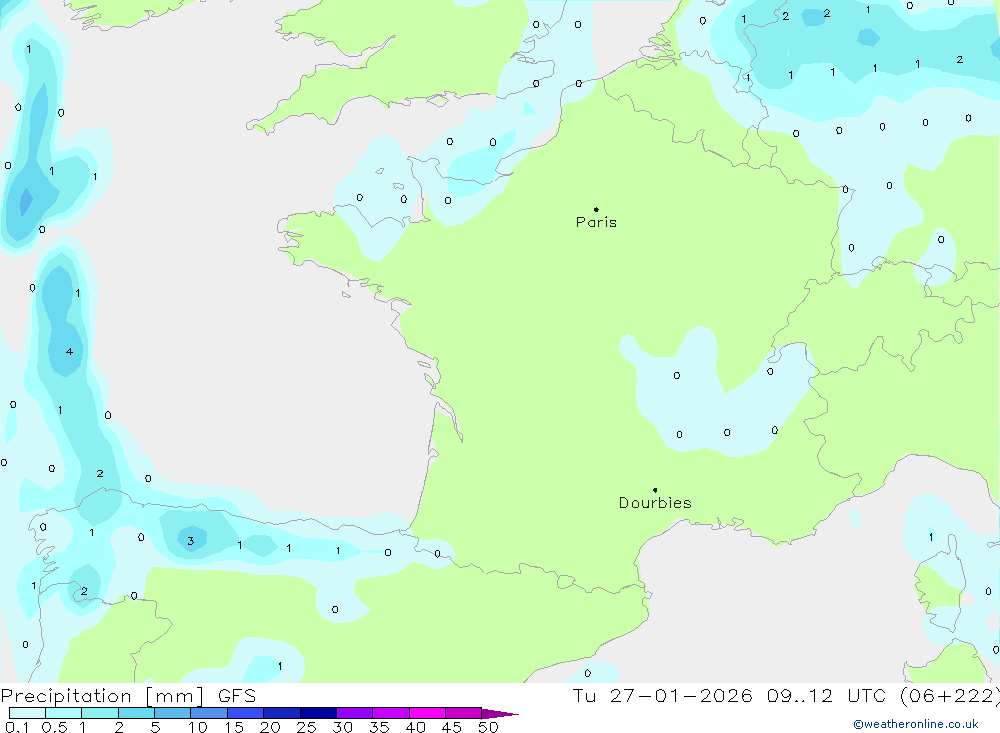
Task: Select the 0.1–0.5 mm legend color swatch
Action: [x=27, y=713]
